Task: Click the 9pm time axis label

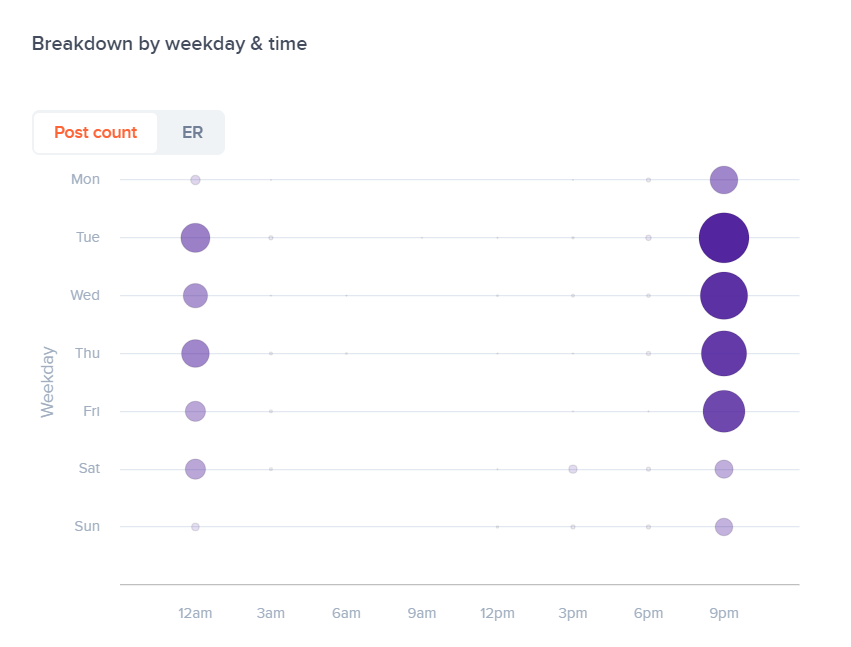Action: pyautogui.click(x=724, y=612)
